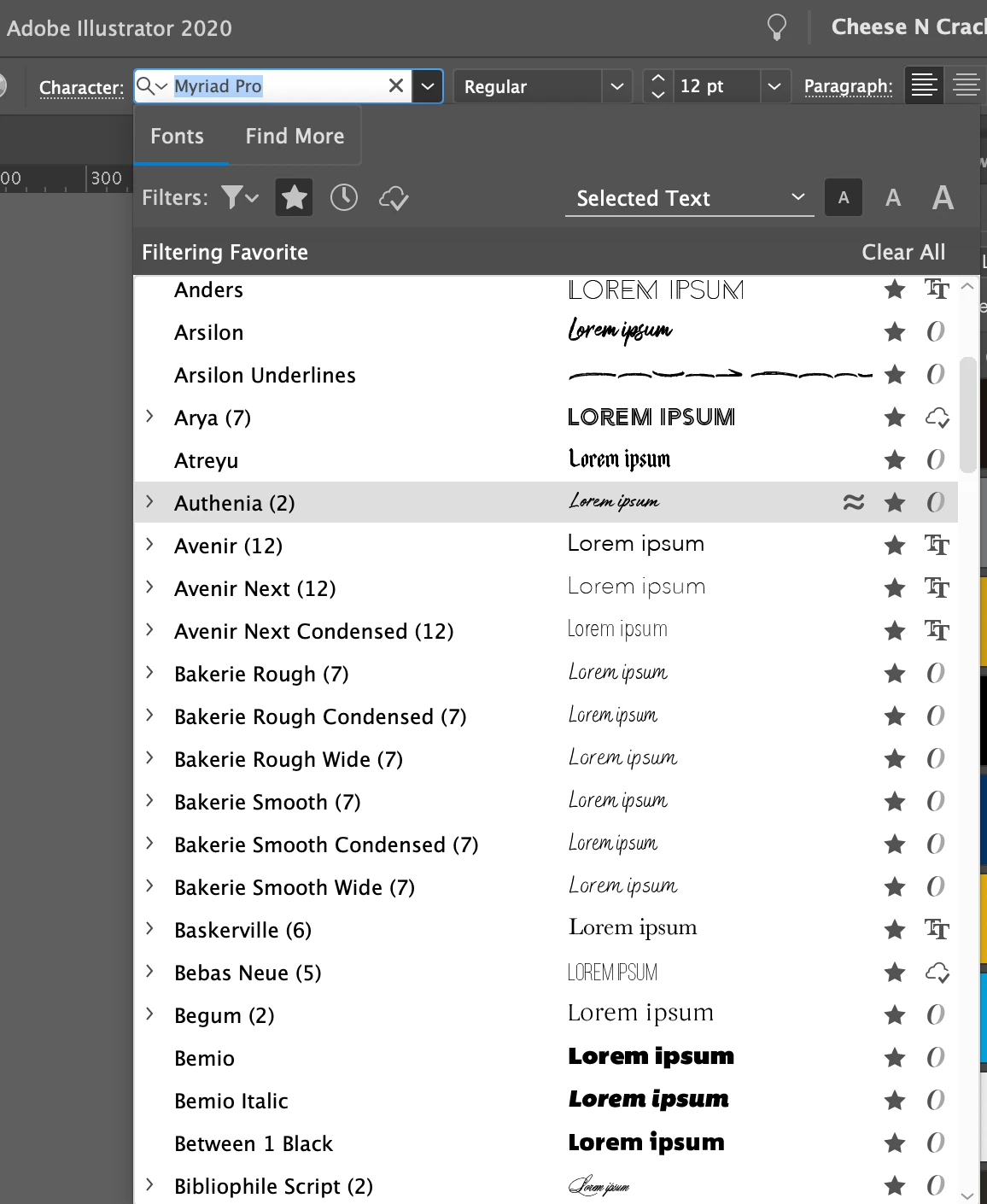Click the Adobe Fonts cloud icon for Arya
This screenshot has height=1204, width=987.
click(937, 418)
